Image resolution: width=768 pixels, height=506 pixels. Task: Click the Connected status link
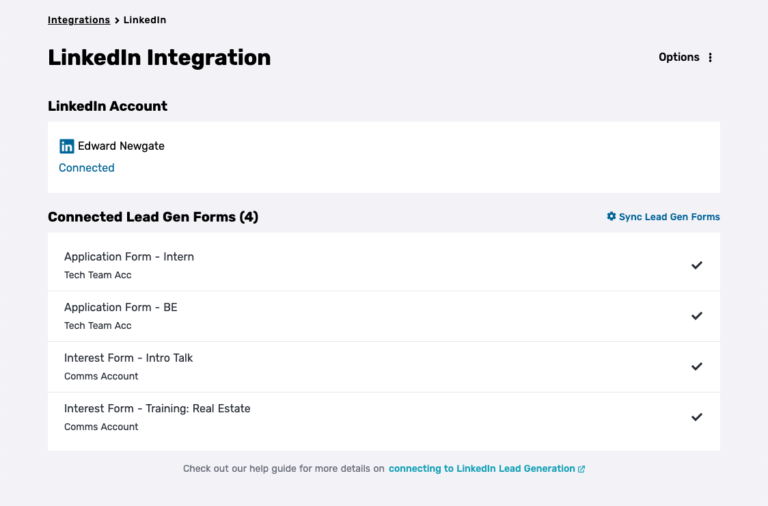coord(87,168)
